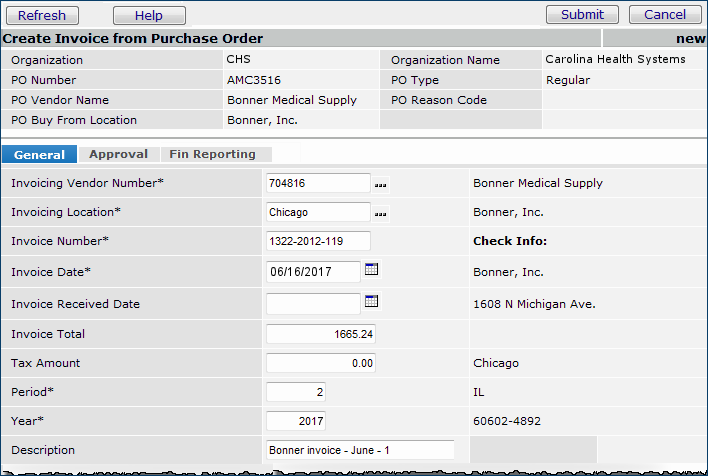The height and width of the screenshot is (476, 708).
Task: Switch to the Approval tab
Action: coord(118,154)
